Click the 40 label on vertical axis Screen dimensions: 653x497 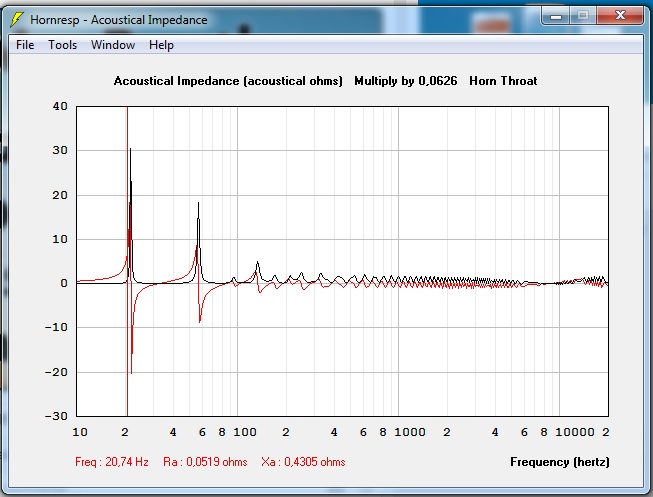[x=60, y=106]
